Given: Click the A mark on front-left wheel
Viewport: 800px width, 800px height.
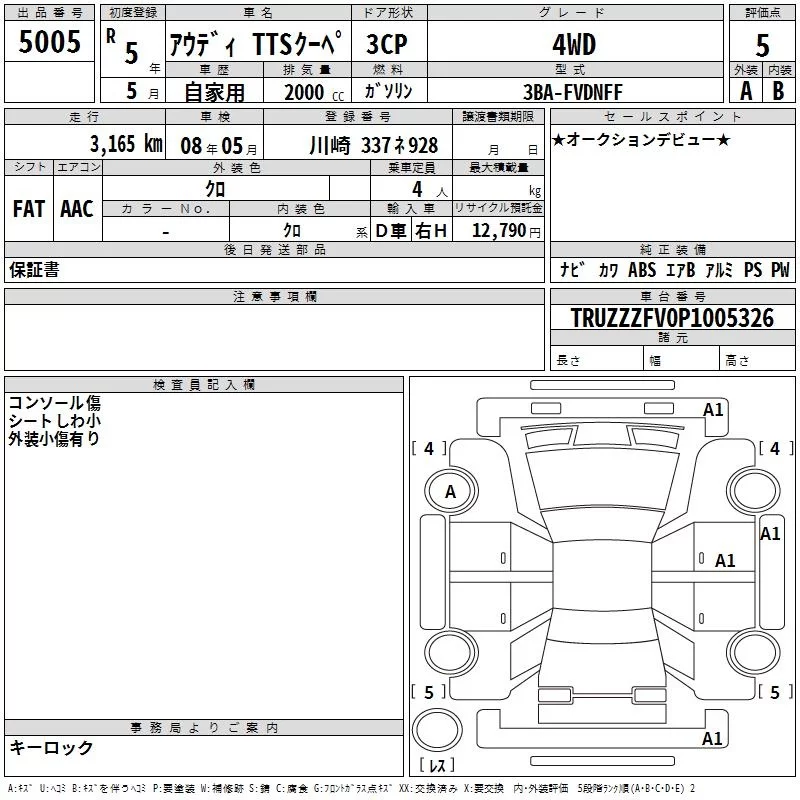Looking at the screenshot, I should pyautogui.click(x=449, y=491).
